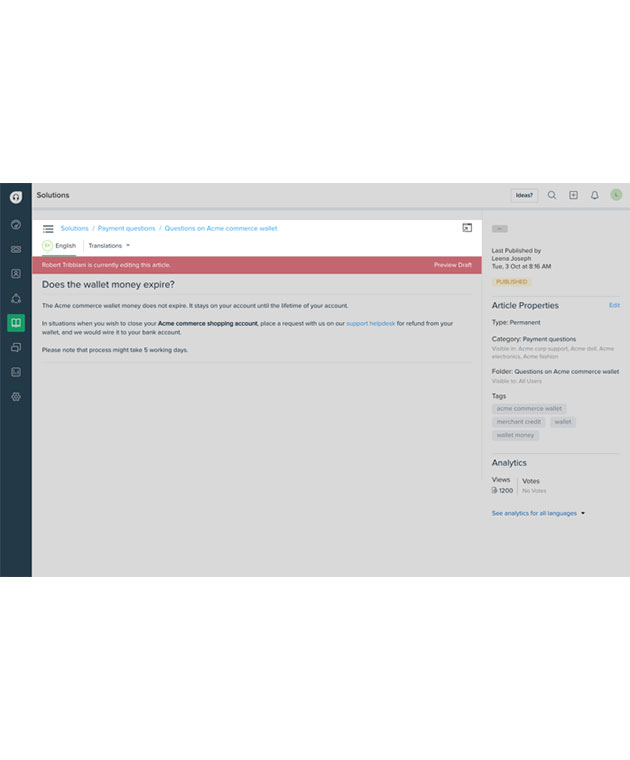This screenshot has width=630, height=760.
Task: Open the Dashboard sidebar icon
Action: [16, 224]
